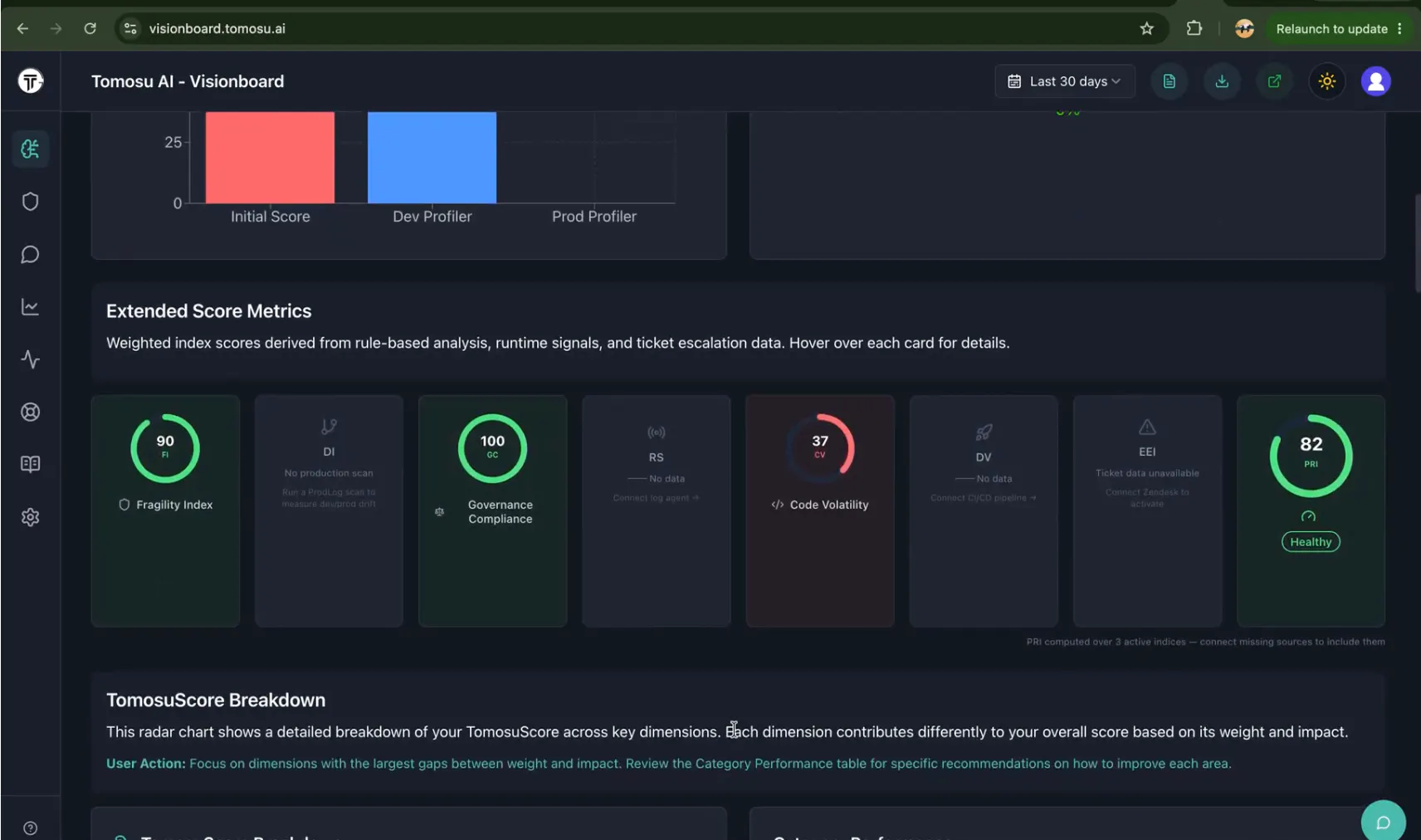Click the shield icon beside Fragility Index
The height and width of the screenshot is (840, 1421).
pyautogui.click(x=125, y=505)
